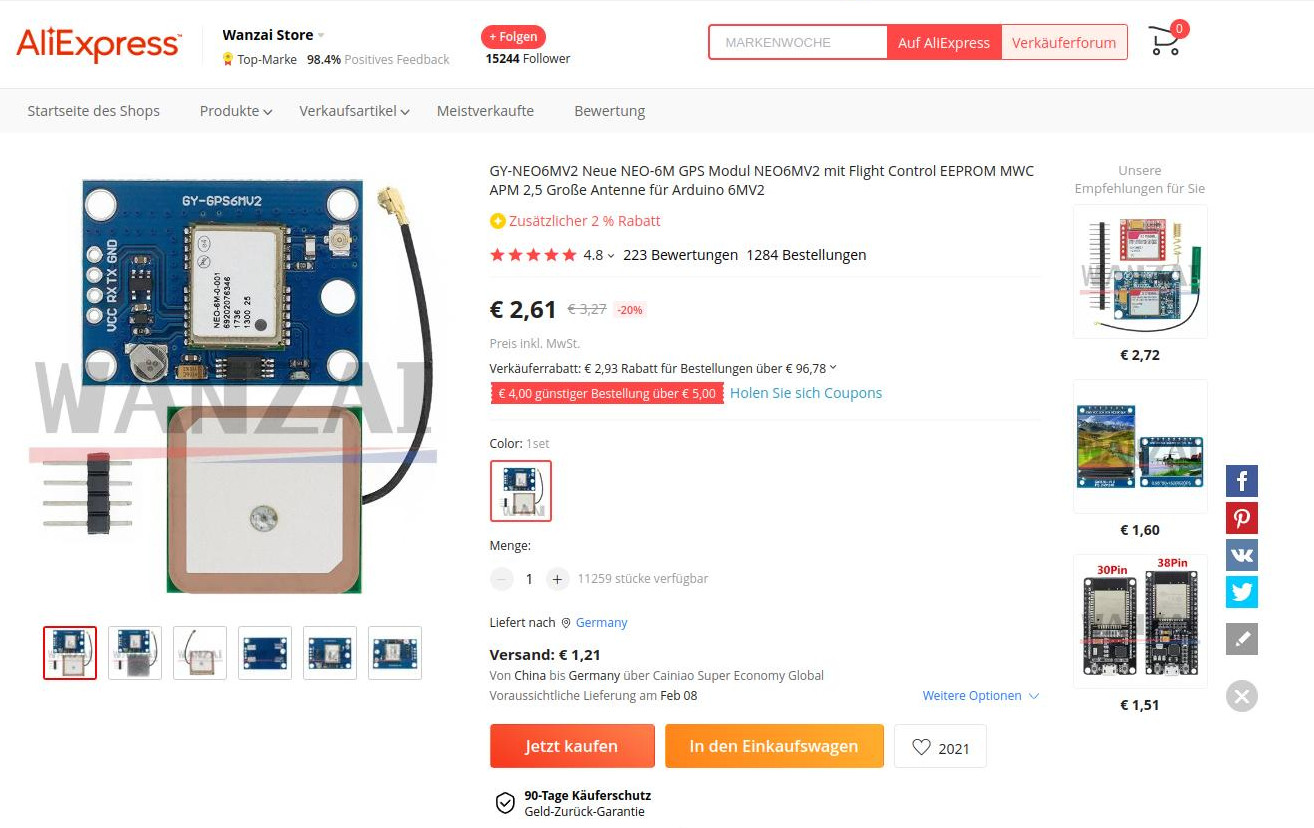Increase quantity with plus button
The image size is (1314, 828).
(x=558, y=579)
